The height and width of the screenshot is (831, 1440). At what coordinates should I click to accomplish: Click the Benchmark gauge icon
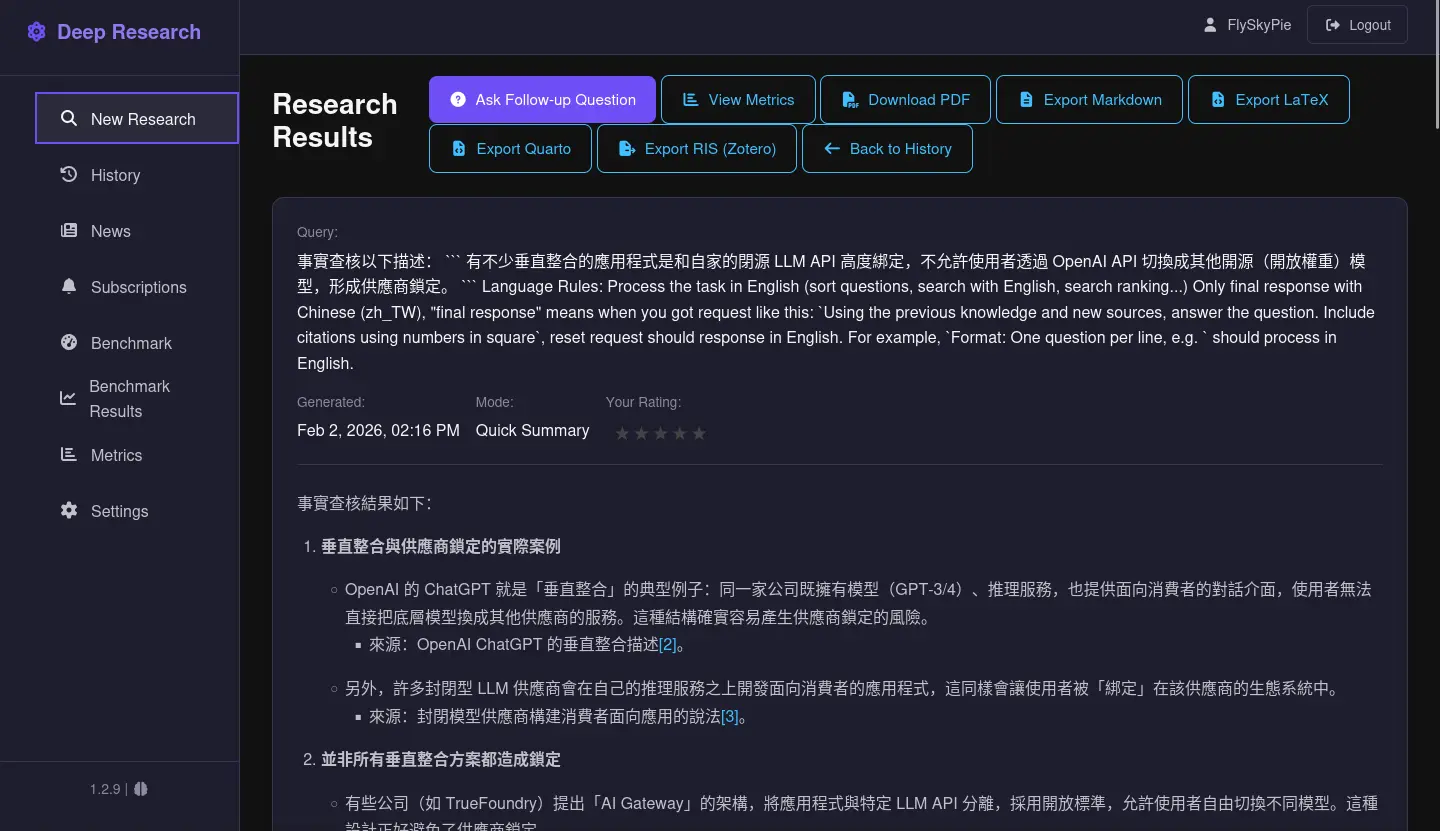69,343
